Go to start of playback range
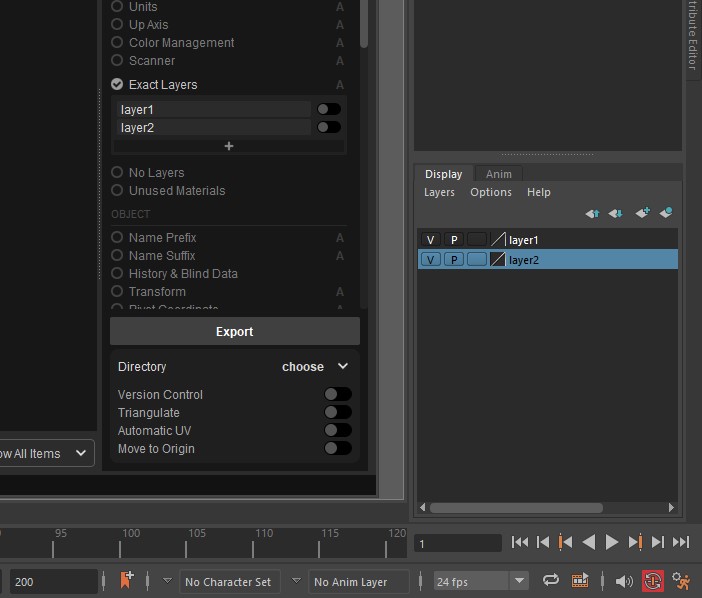 tap(519, 542)
